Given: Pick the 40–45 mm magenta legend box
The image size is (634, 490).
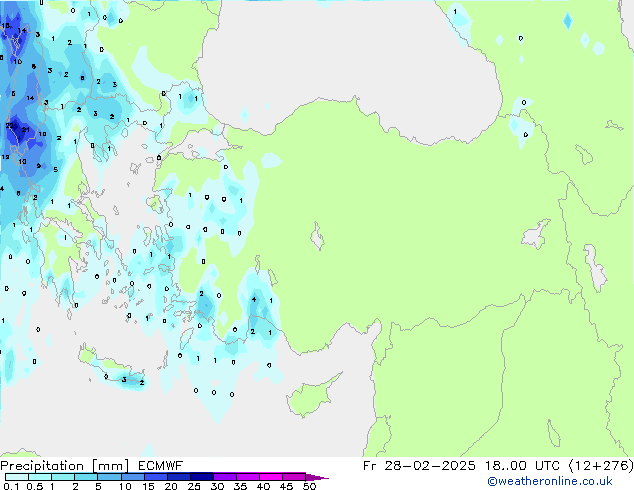Looking at the screenshot, I should pos(271,477).
